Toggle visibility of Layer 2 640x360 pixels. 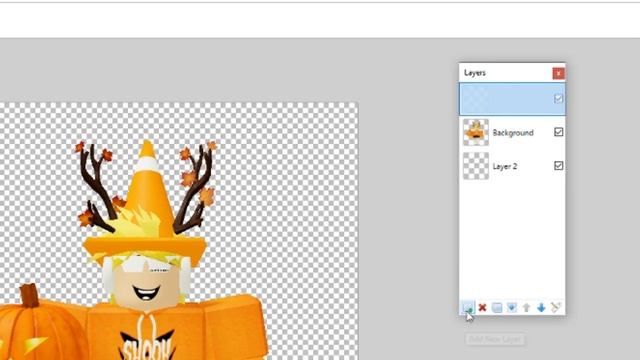pyautogui.click(x=558, y=165)
